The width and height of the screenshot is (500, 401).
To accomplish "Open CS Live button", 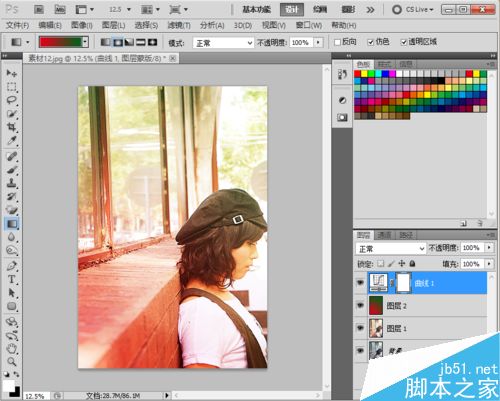I will [413, 10].
